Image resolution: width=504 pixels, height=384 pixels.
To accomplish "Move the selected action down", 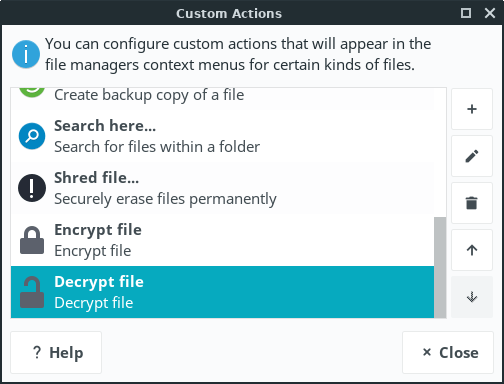I will [x=472, y=297].
